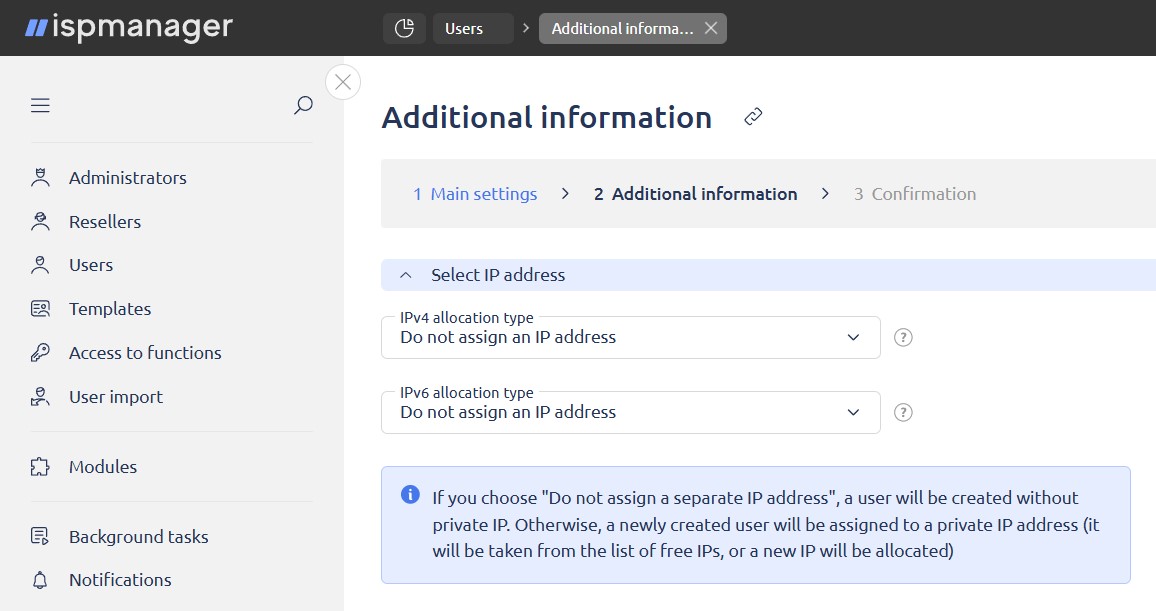The width and height of the screenshot is (1156, 611).
Task: Switch to the Users tab
Action: (x=473, y=29)
